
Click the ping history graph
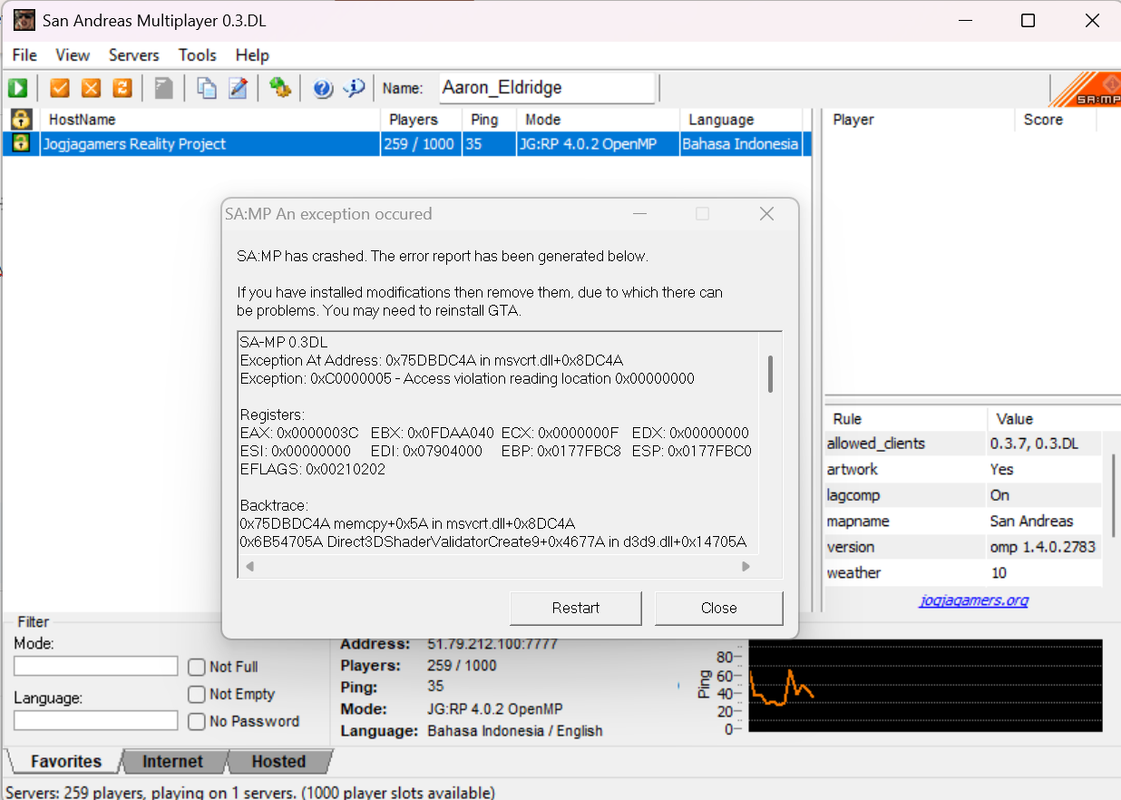[925, 686]
